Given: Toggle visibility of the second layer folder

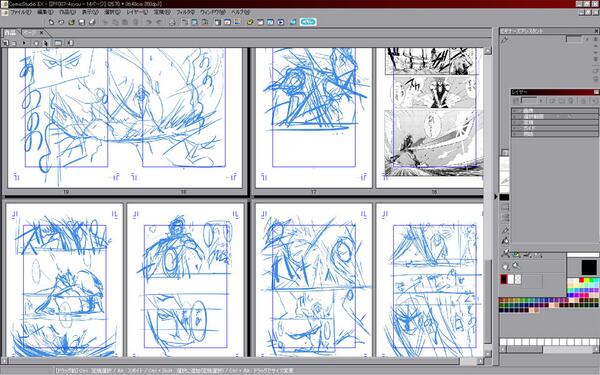Looking at the screenshot, I should (515, 116).
